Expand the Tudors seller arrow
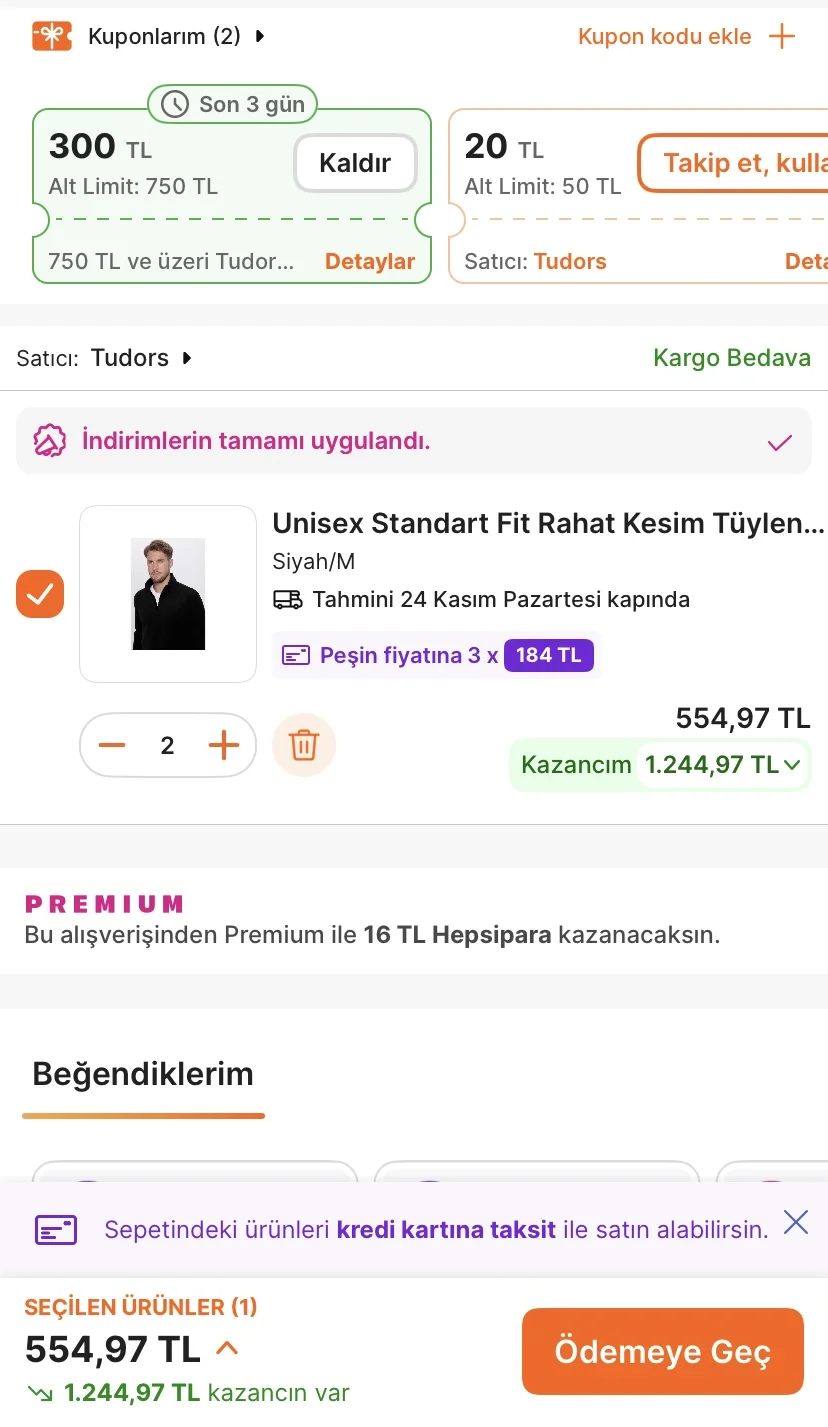The image size is (828, 1427). click(x=187, y=358)
